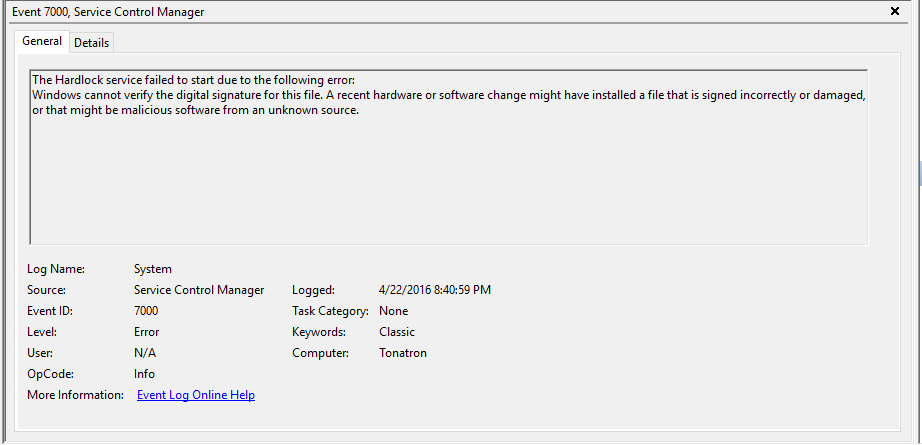
Task: Click the Level value Error
Action: [146, 332]
